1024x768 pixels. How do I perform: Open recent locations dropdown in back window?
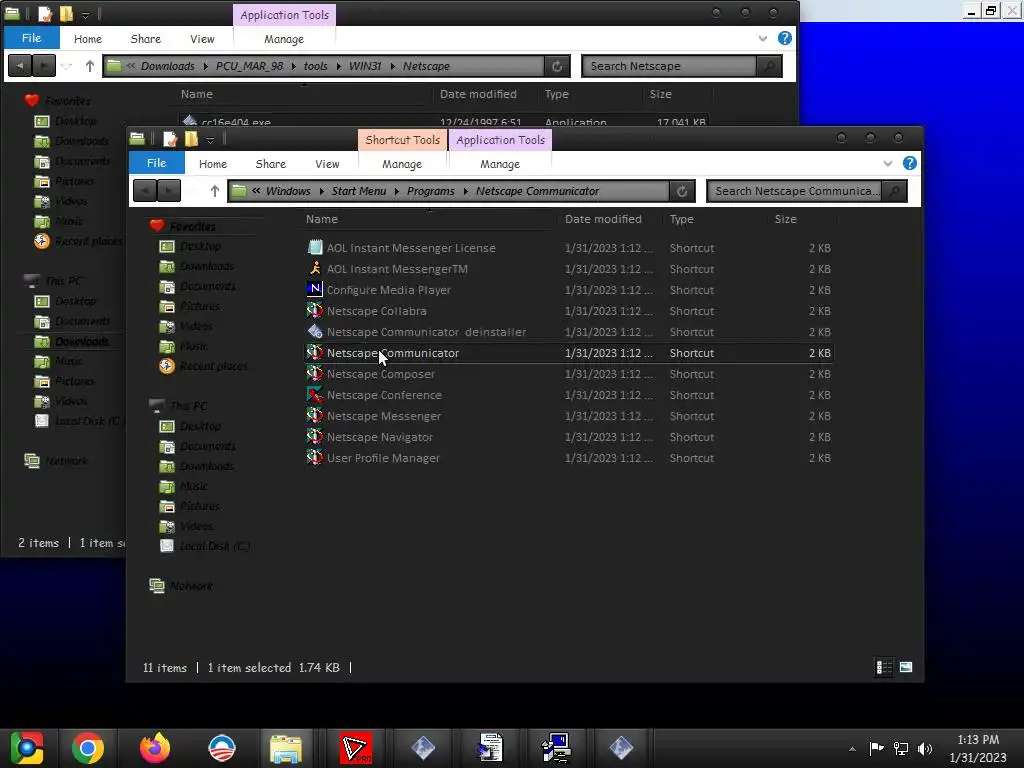tap(66, 66)
